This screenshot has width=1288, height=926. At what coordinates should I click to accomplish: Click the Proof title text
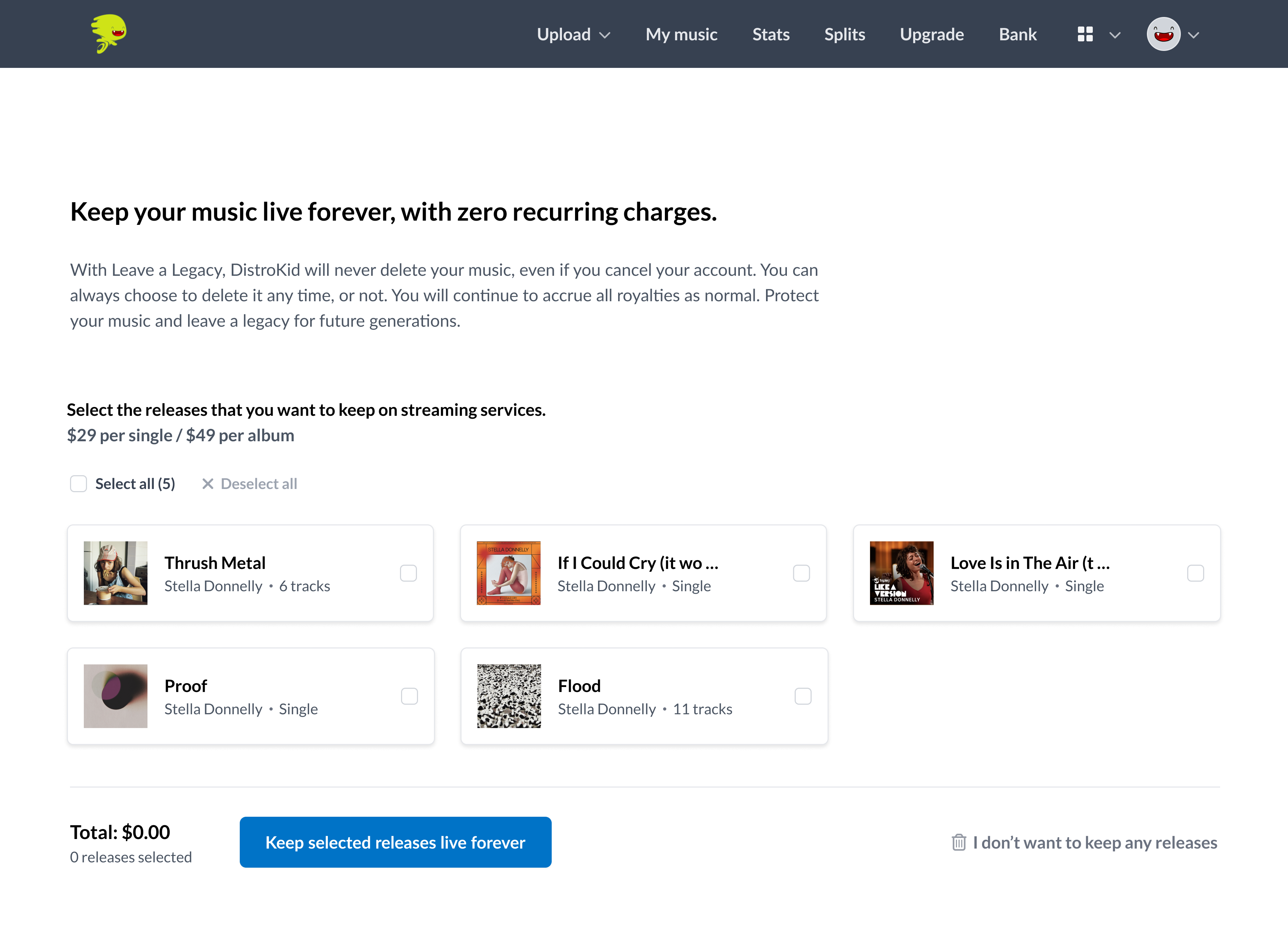[x=186, y=686]
